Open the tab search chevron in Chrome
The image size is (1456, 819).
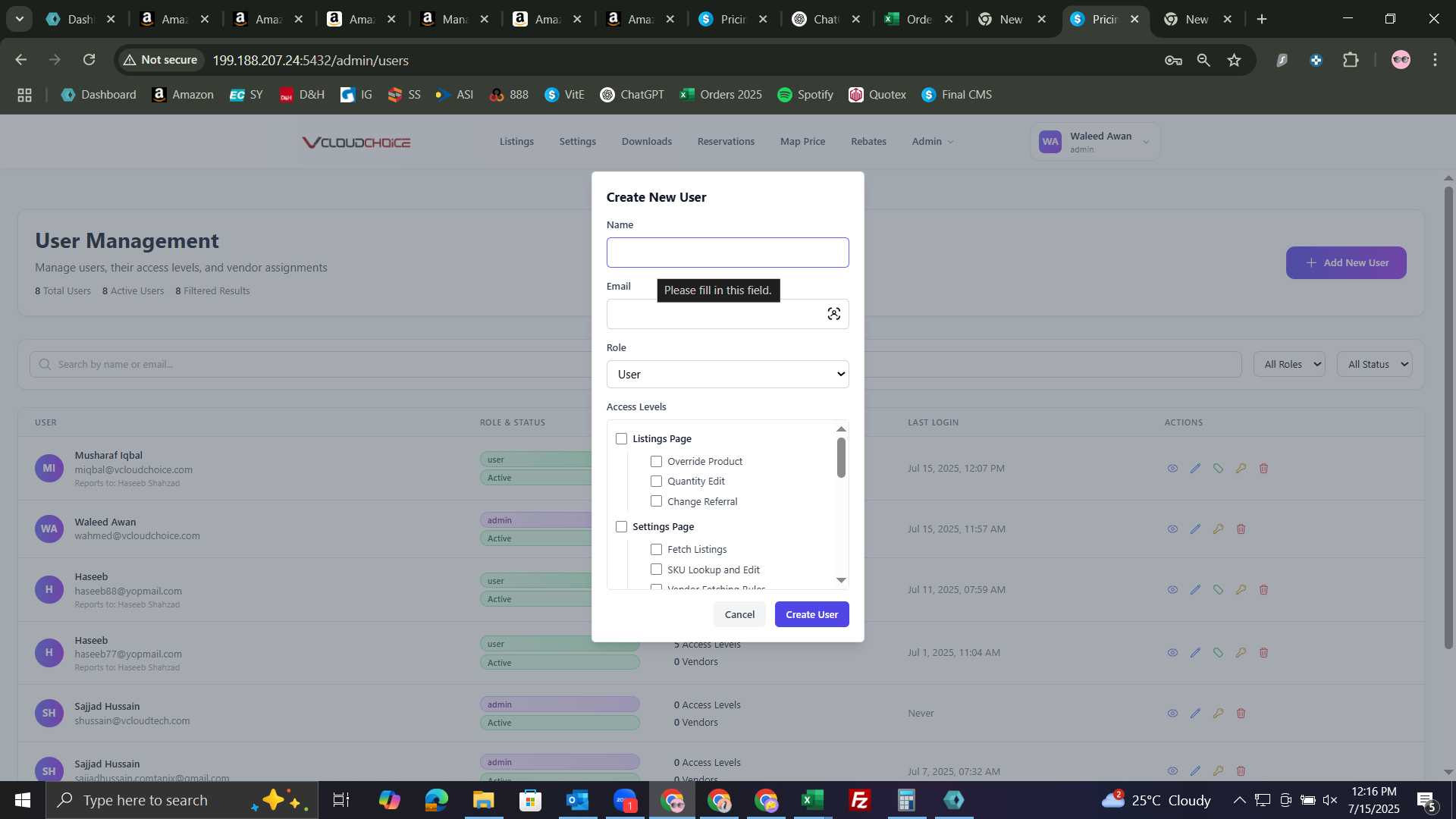(20, 19)
